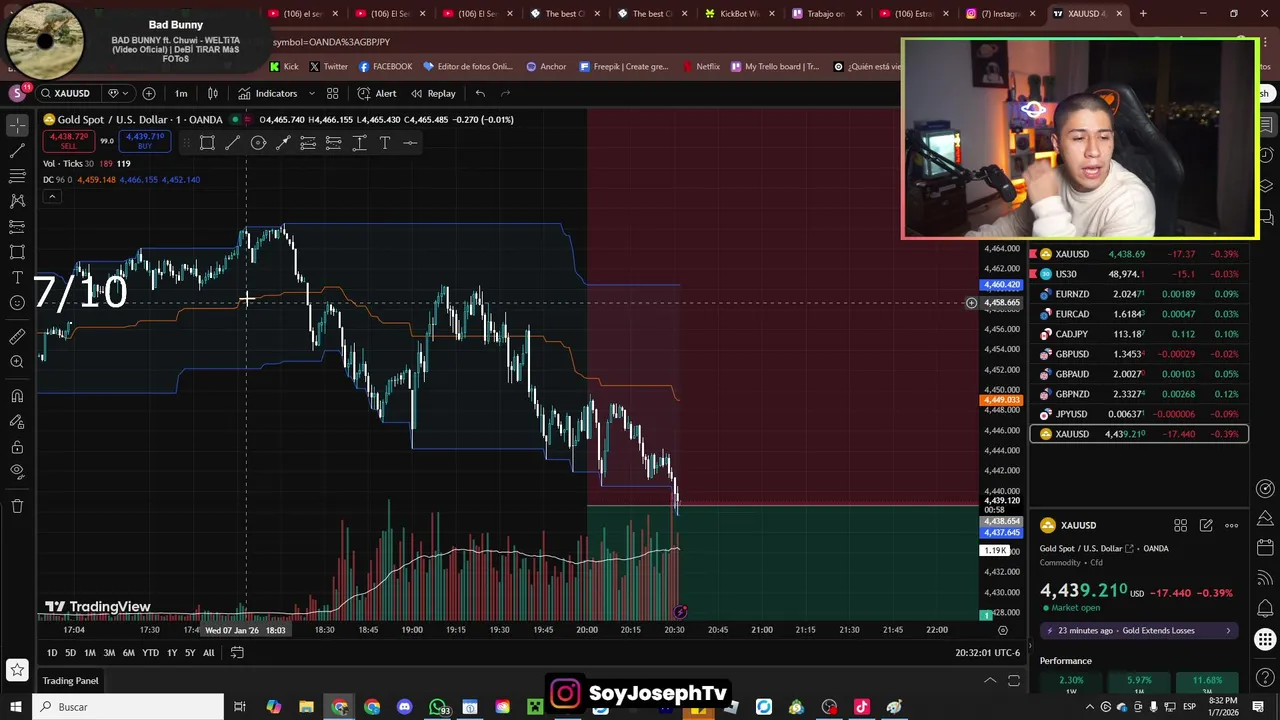Start bar Replay mode

click(432, 93)
